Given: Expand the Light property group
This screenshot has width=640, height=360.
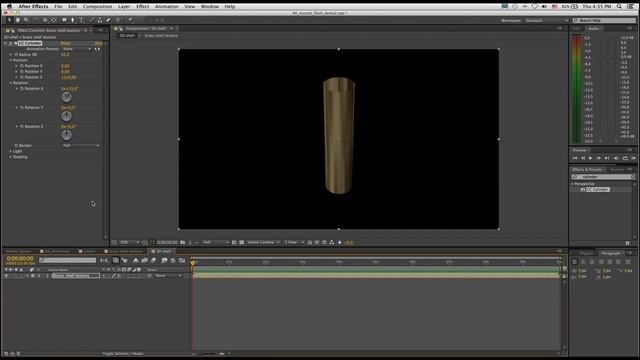Looking at the screenshot, I should coord(11,151).
